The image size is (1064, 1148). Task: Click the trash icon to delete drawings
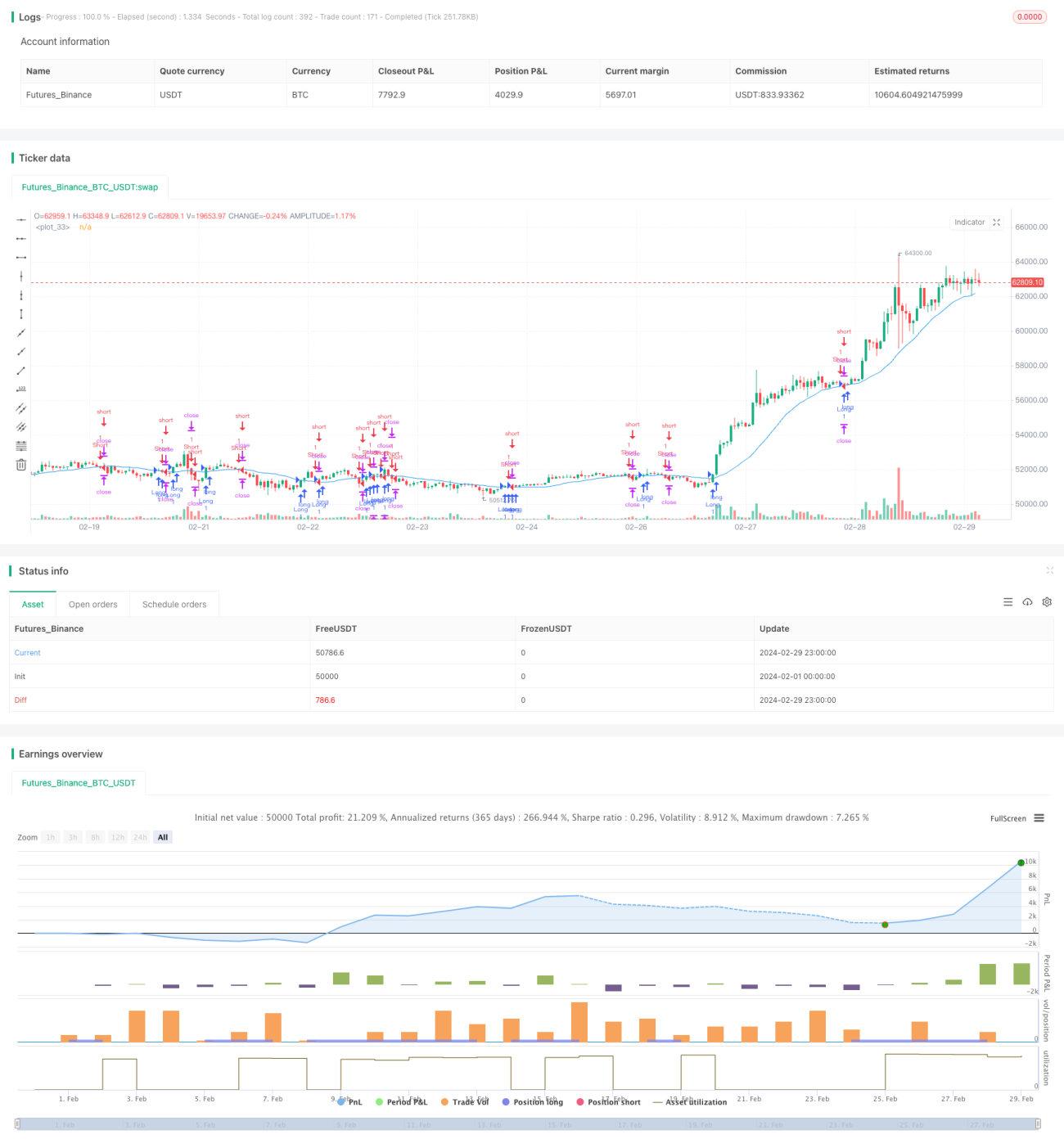[21, 465]
